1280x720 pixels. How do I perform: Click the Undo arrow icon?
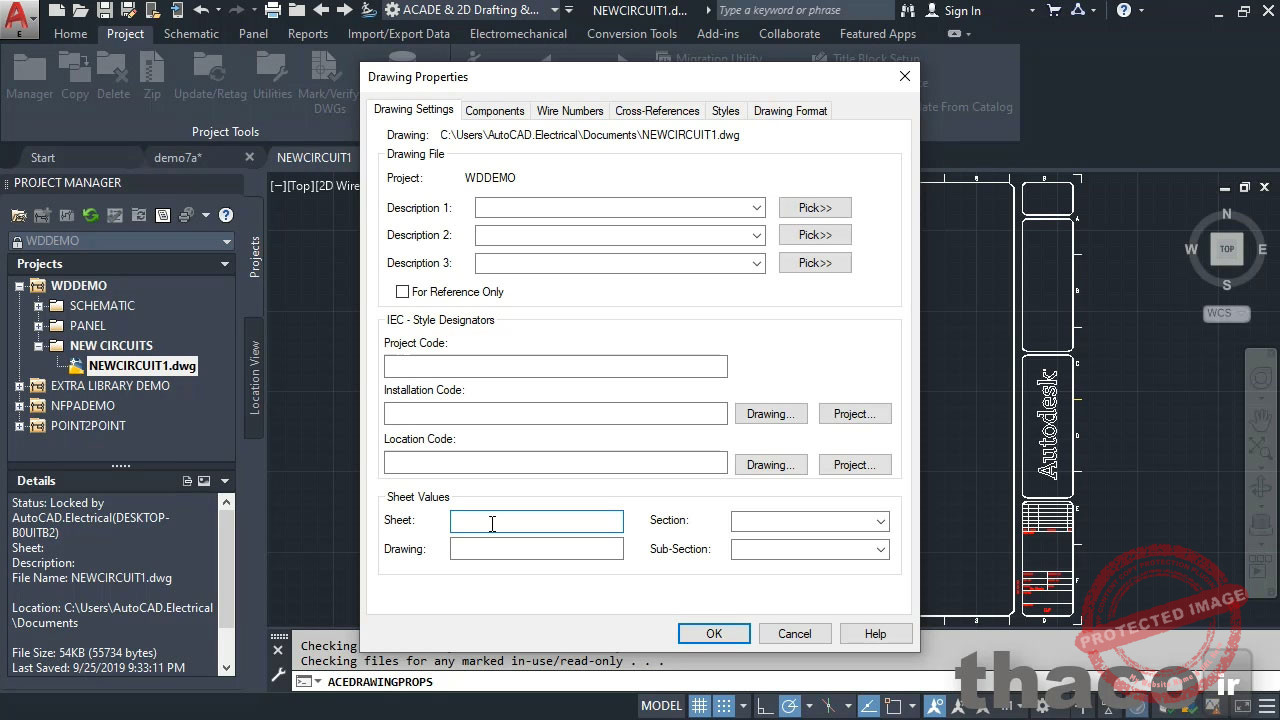coord(201,10)
